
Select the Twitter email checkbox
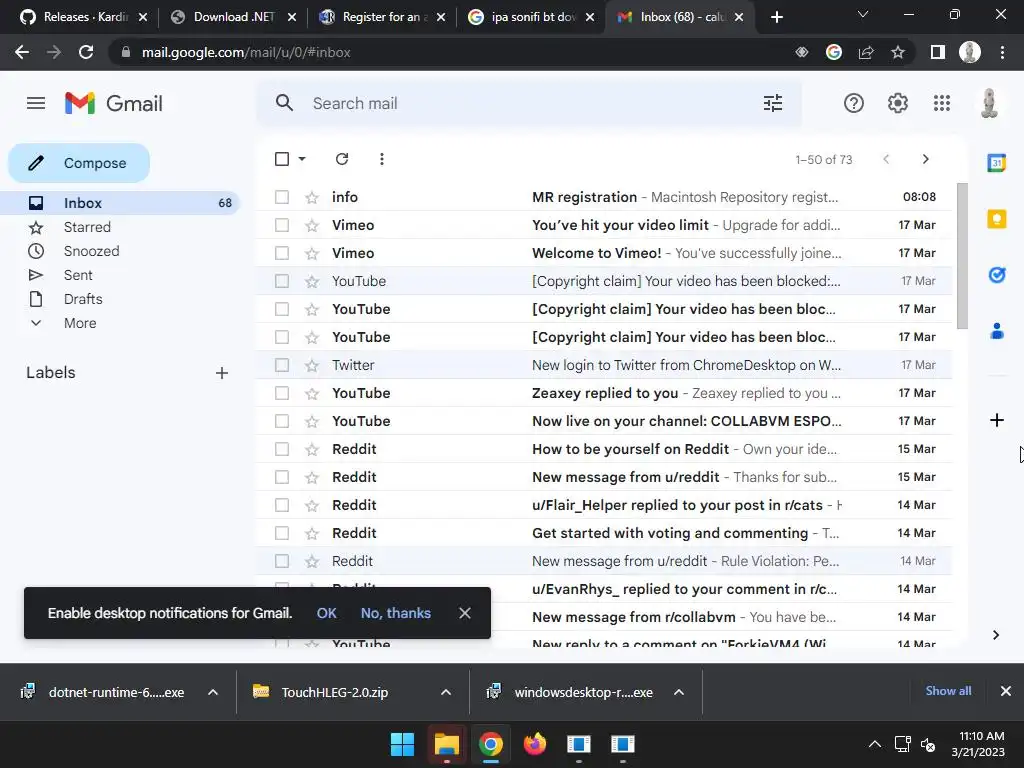(282, 365)
